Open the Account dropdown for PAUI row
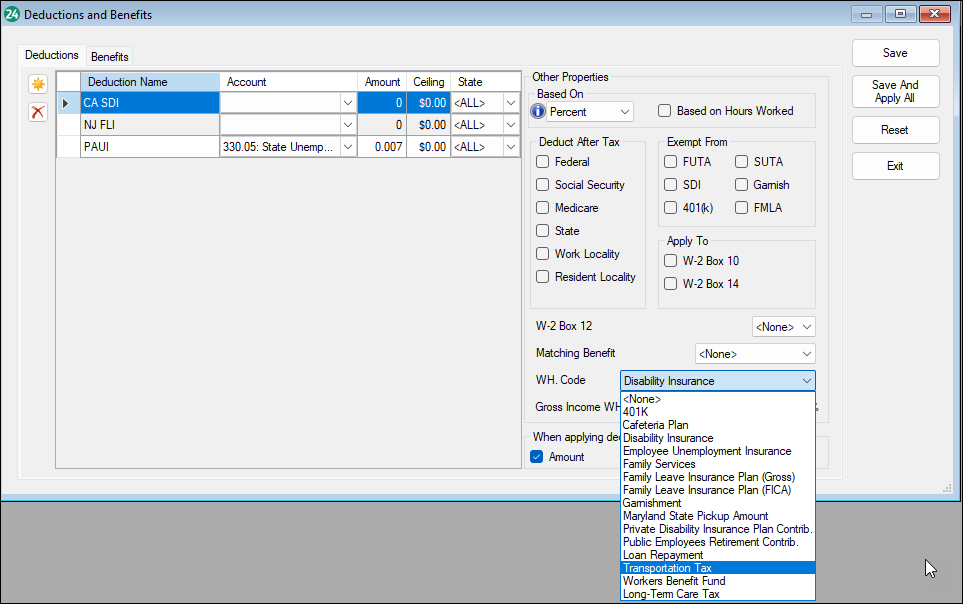Image resolution: width=963 pixels, height=604 pixels. coord(348,147)
